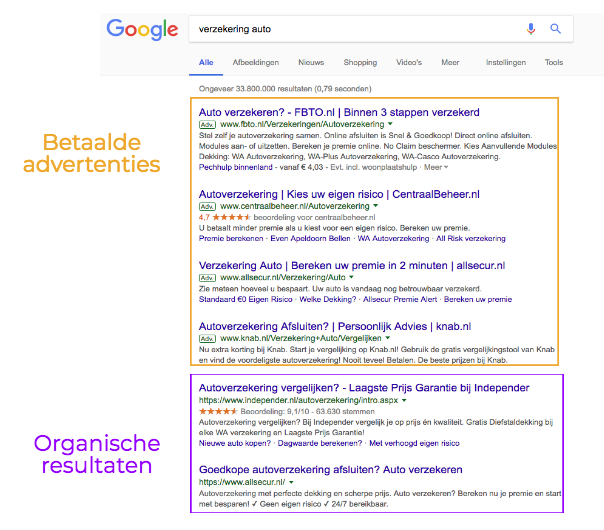Open CentraalBeheer.nl 'Kies uw eigen risico' ad title

pos(339,195)
